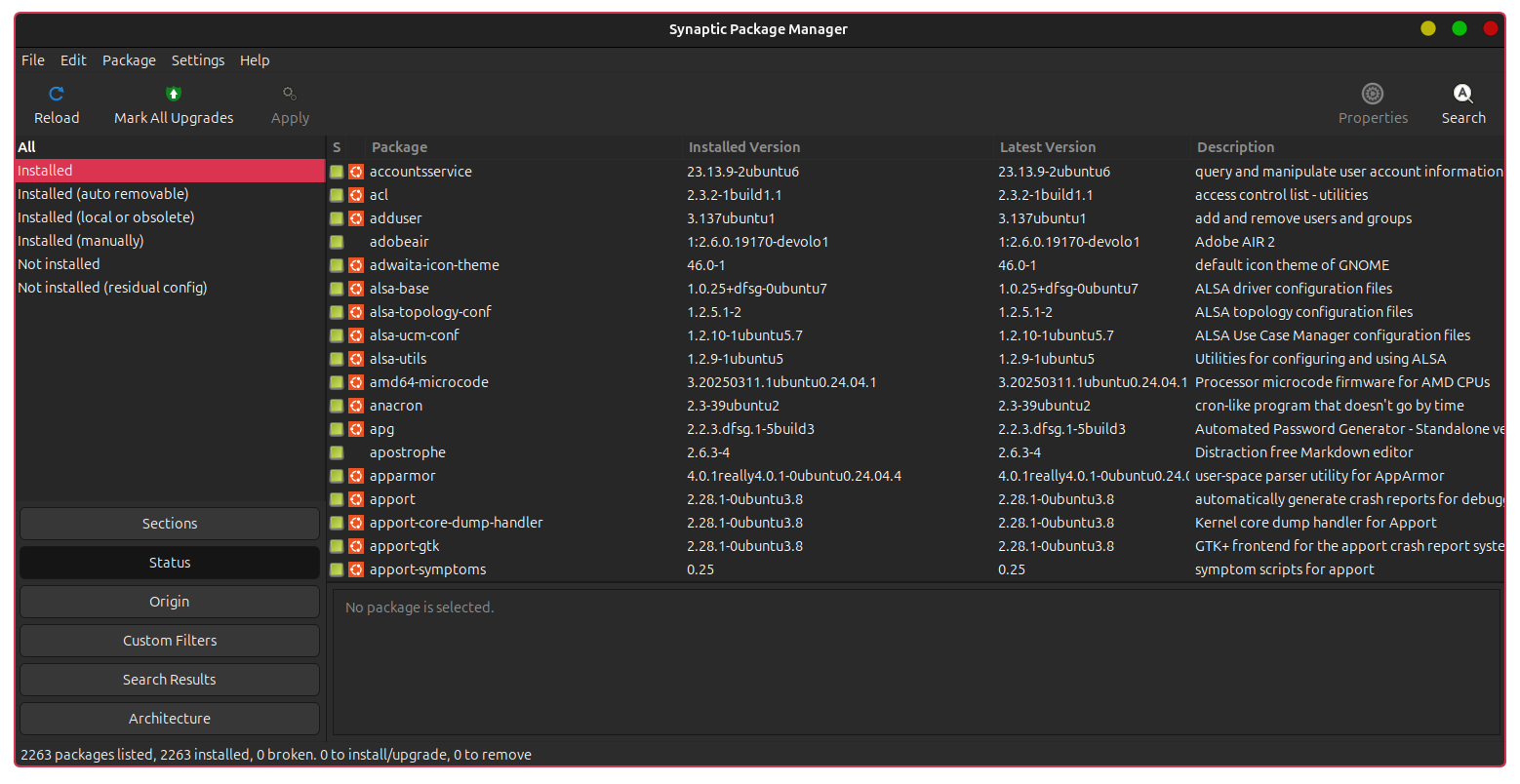Open the Package menu

coord(129,60)
